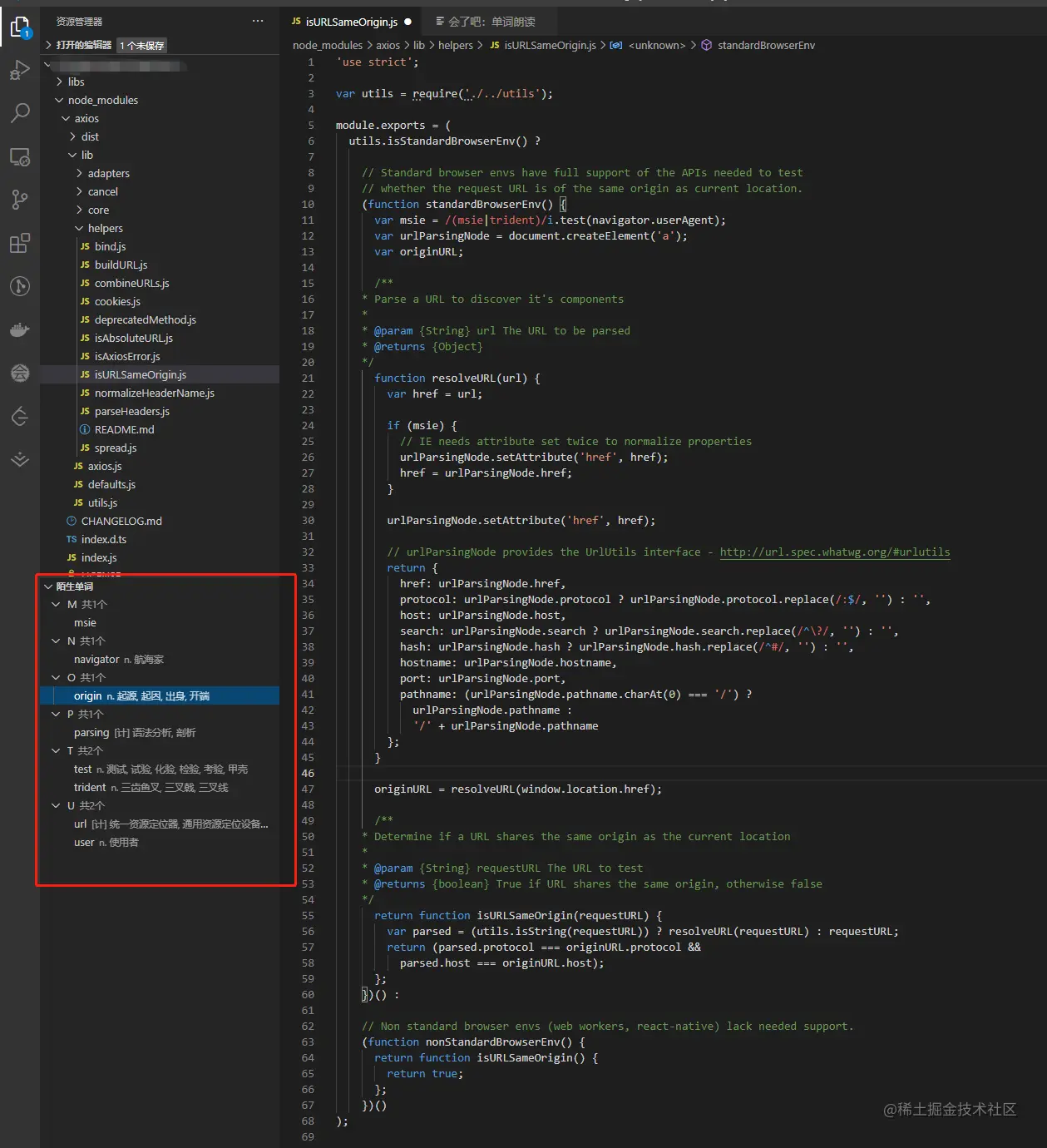
Task: Select the word msie
Action: [85, 623]
